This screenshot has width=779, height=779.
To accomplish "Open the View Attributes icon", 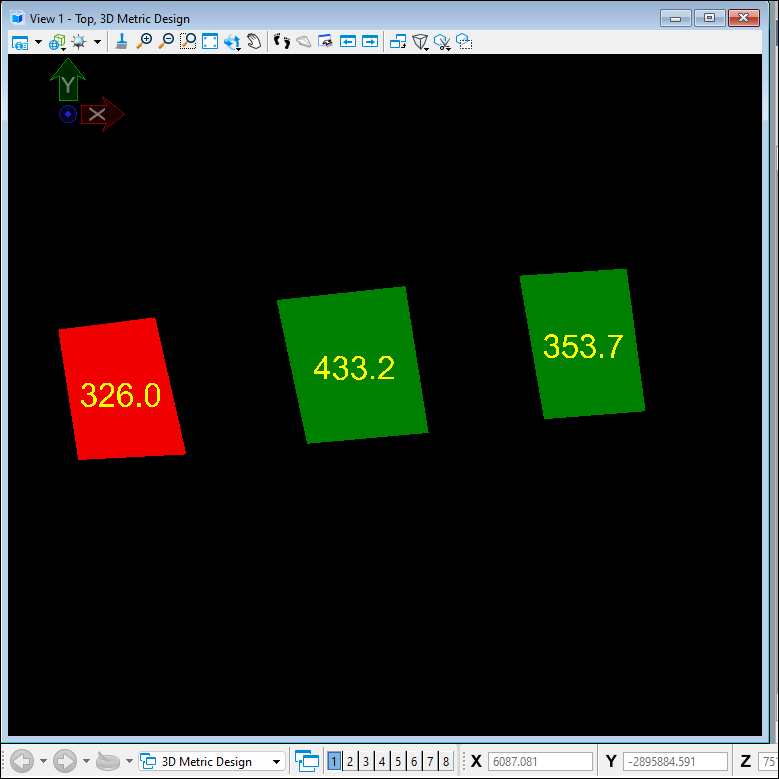I will pyautogui.click(x=20, y=42).
